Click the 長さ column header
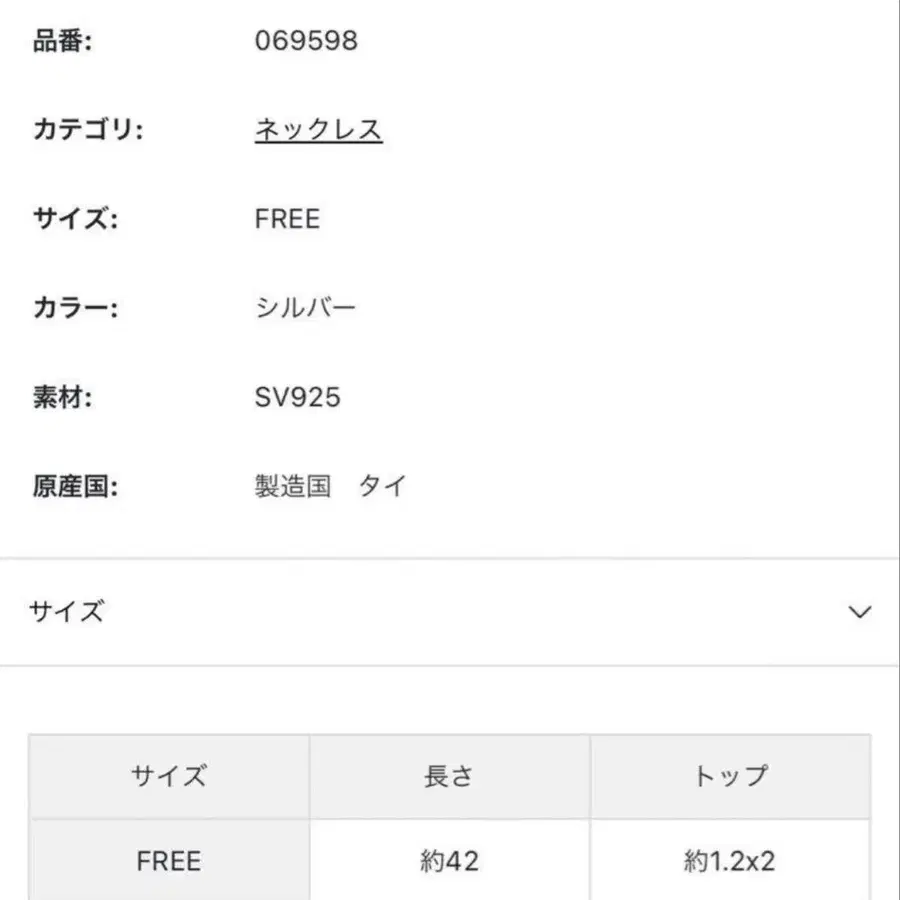 (449, 776)
